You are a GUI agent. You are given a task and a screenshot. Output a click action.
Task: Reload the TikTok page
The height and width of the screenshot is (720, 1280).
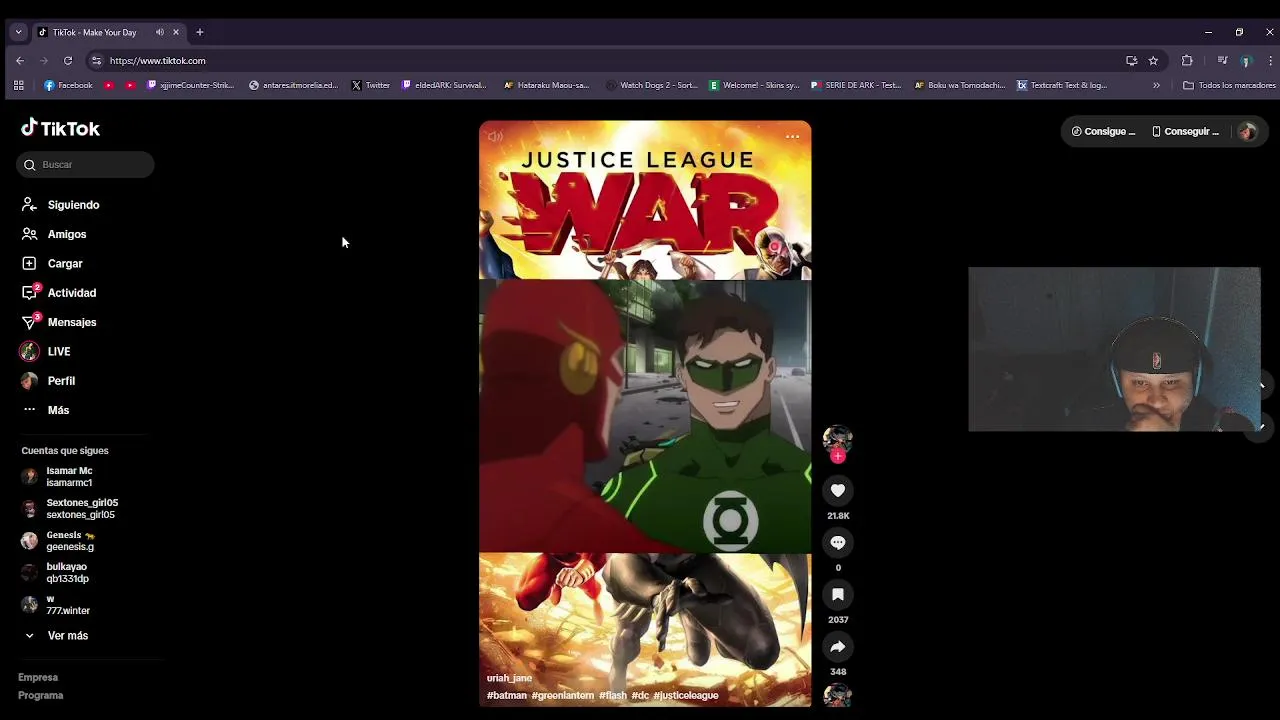point(68,61)
